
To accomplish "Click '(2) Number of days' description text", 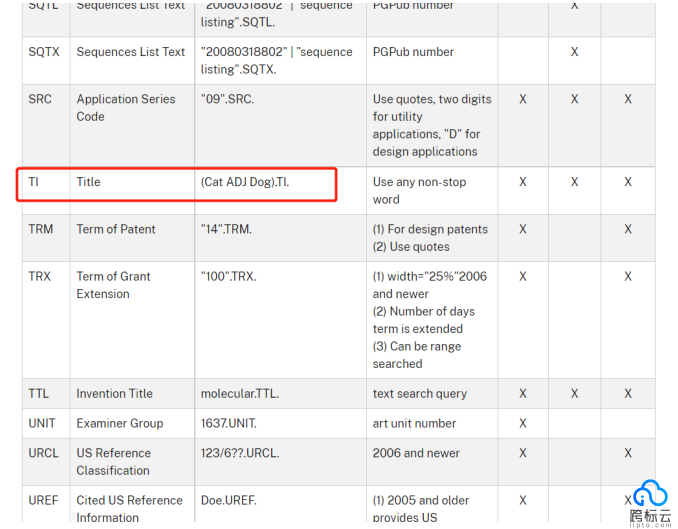I will [424, 311].
